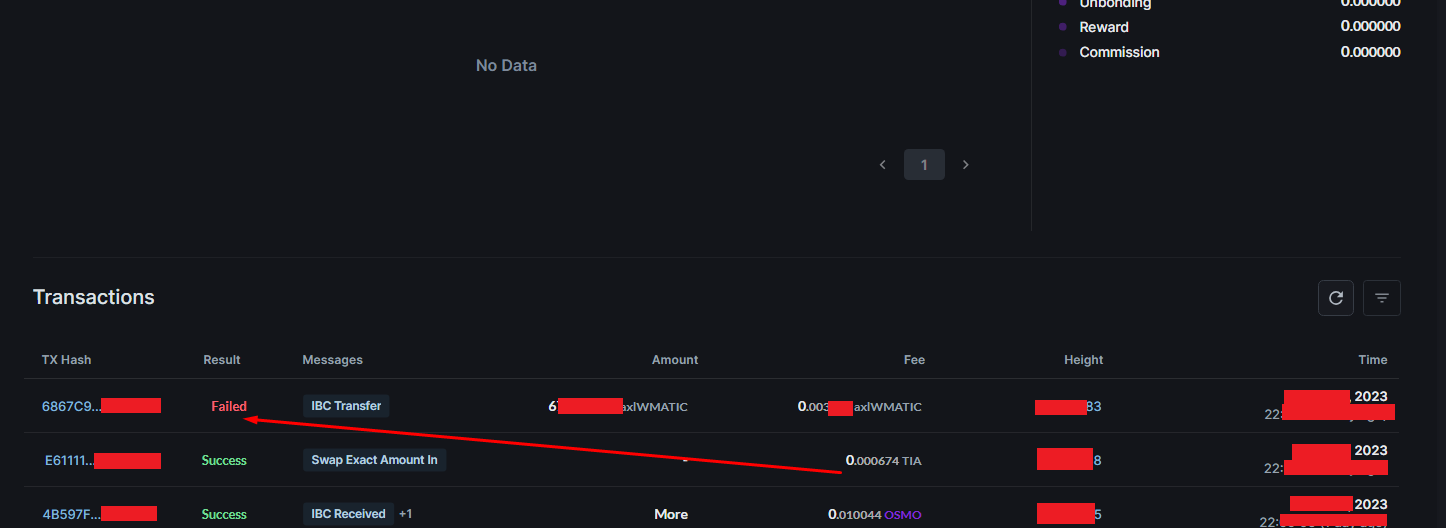Screen dimensions: 1451x532
Task: Click the Swap Exact Amount In tag
Action: (x=374, y=460)
